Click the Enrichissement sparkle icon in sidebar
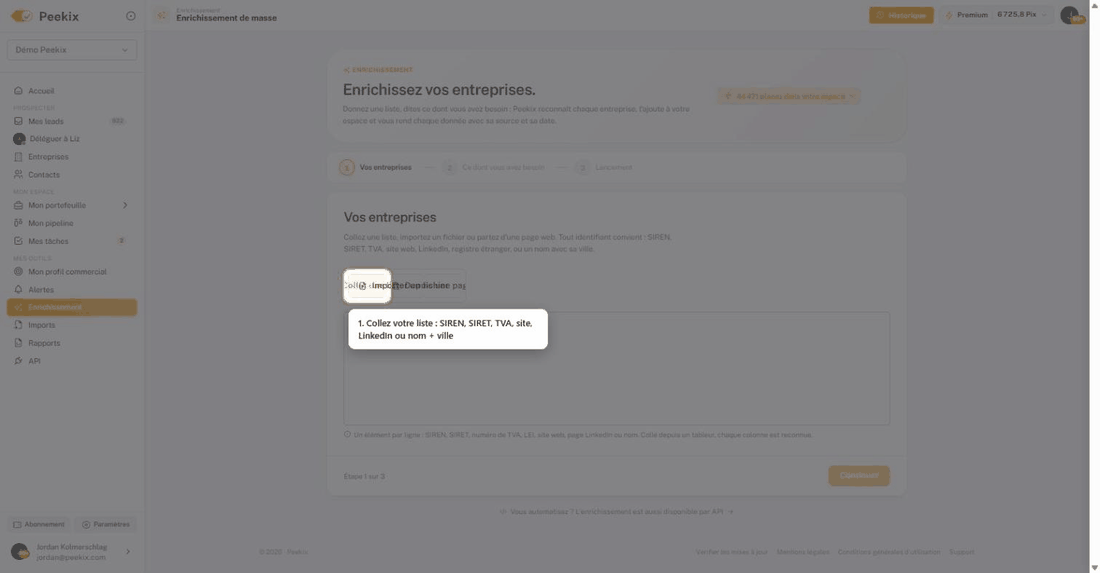 click(18, 307)
